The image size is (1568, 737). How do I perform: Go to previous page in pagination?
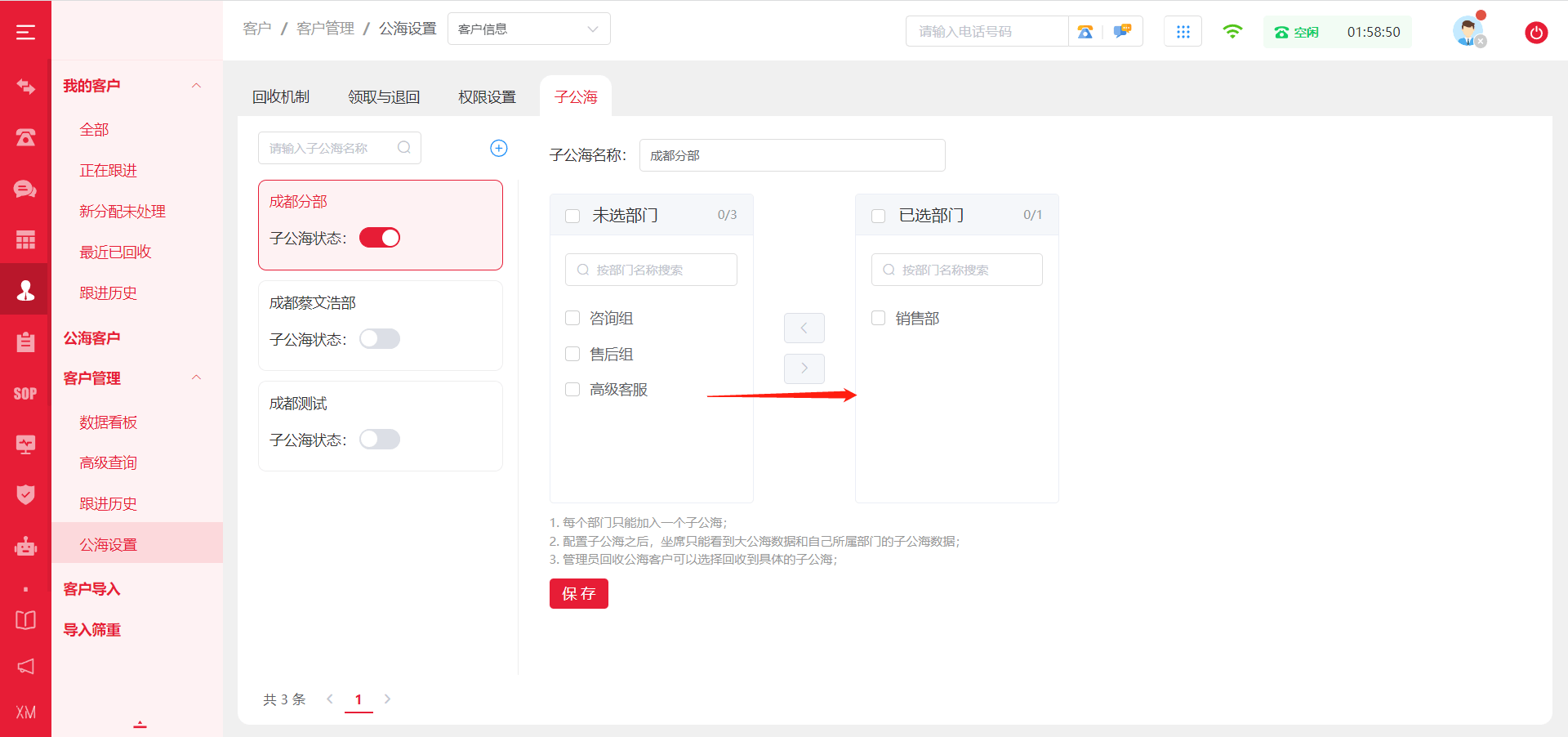pos(330,699)
